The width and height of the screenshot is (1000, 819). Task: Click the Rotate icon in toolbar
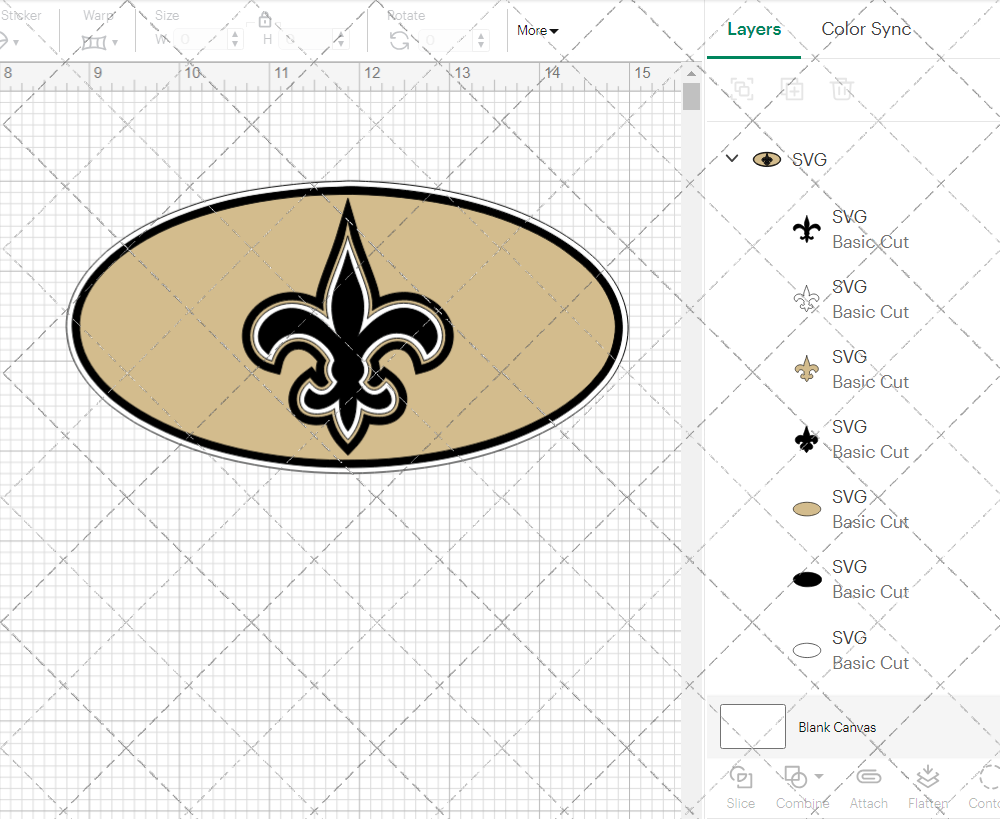400,41
